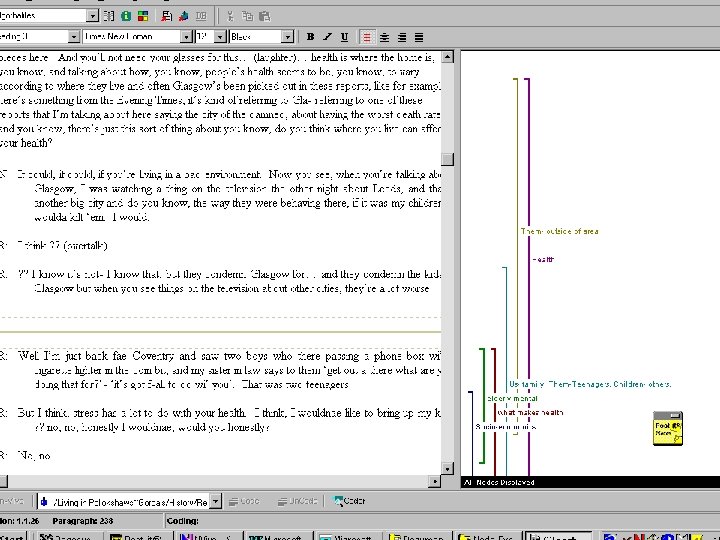Click the 'Coding:' status bar field
The image size is (720, 540).
[x=183, y=521]
